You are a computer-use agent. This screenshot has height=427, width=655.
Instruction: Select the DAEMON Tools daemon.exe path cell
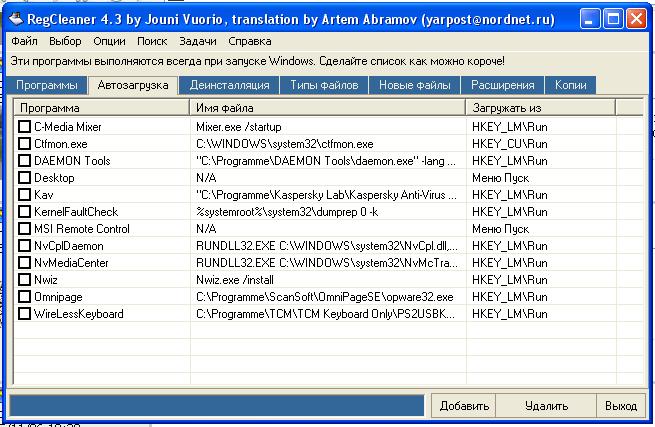(326, 161)
